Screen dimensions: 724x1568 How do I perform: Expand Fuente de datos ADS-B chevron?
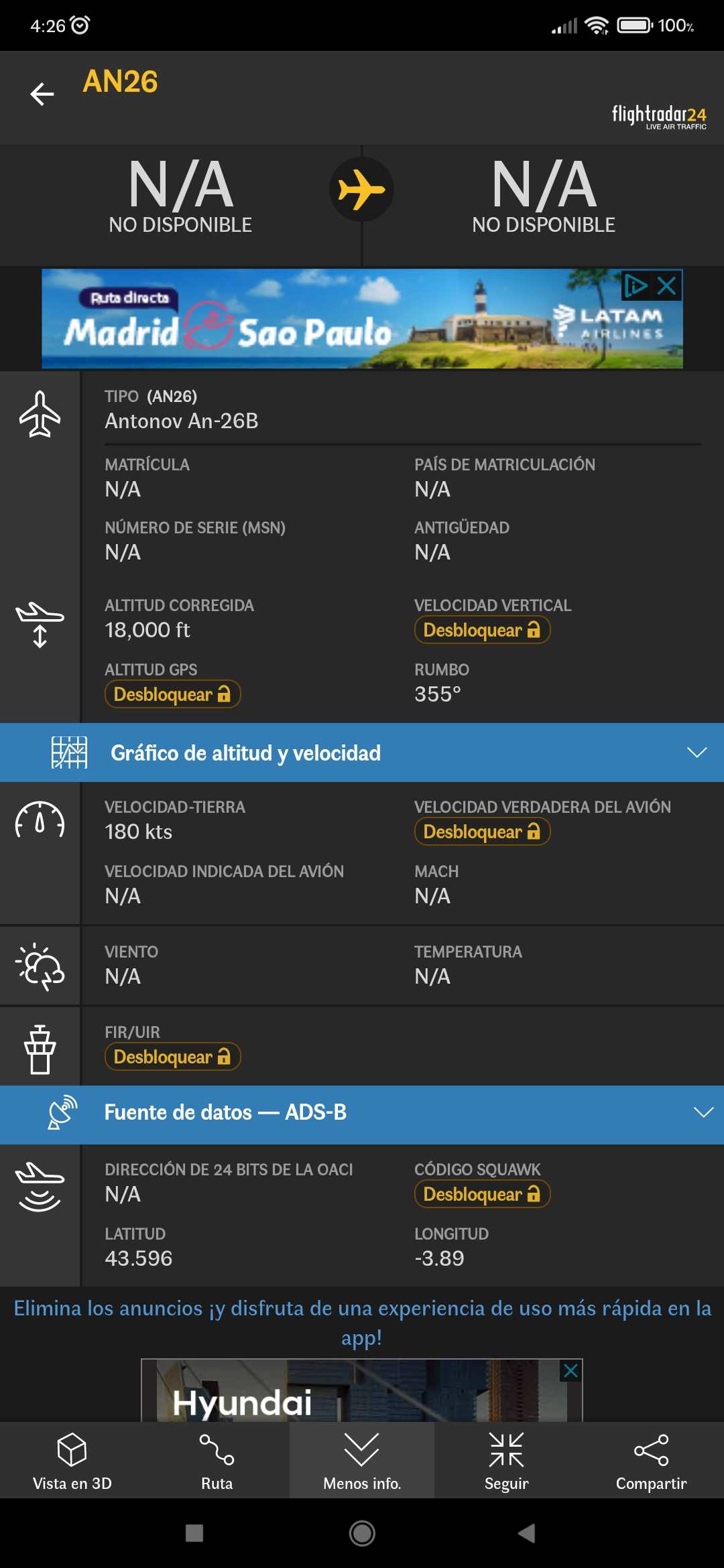click(703, 1112)
